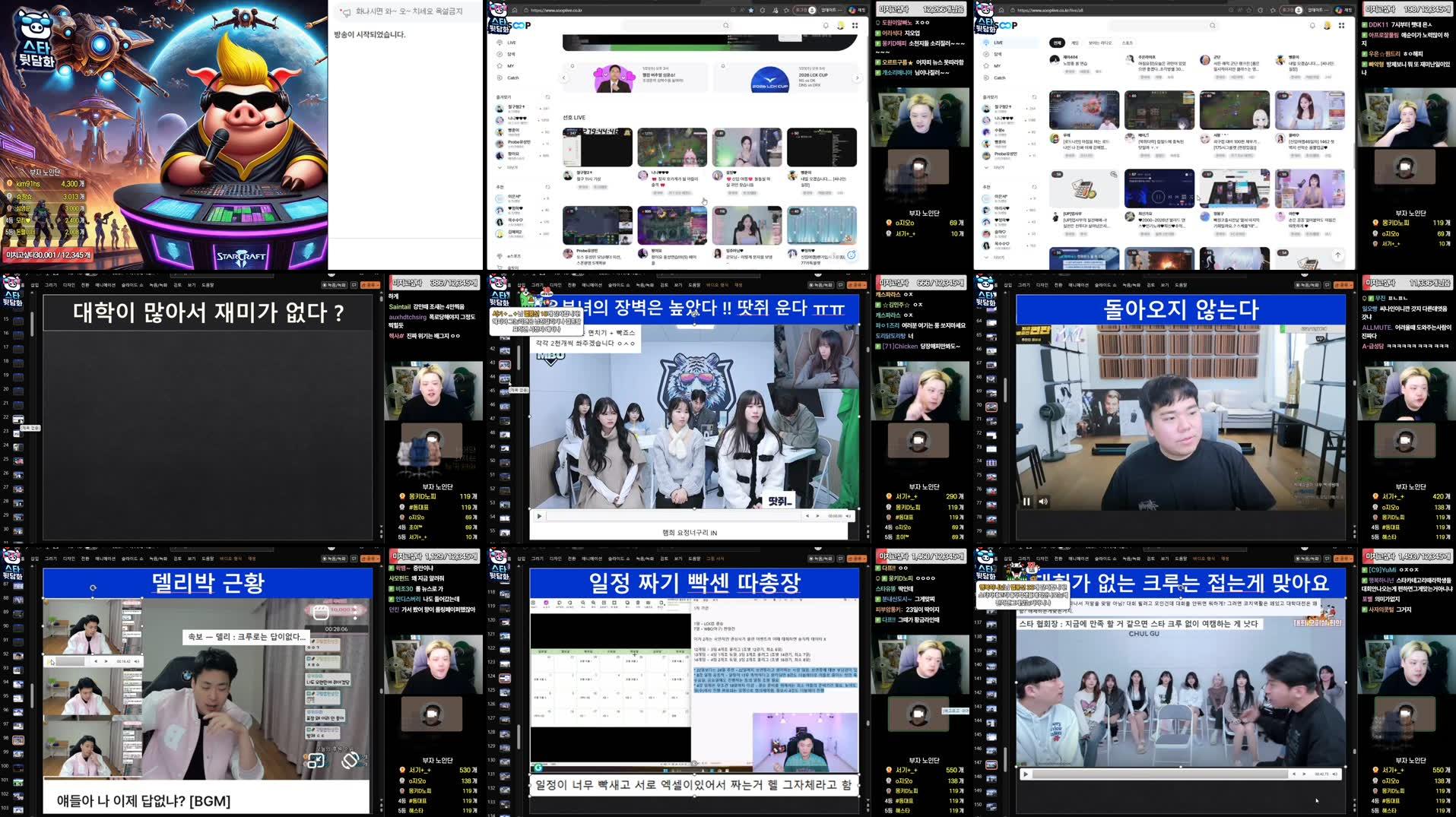Switch to the 게임 category tab on SOOP
The width and height of the screenshot is (1456, 817).
[x=1074, y=43]
